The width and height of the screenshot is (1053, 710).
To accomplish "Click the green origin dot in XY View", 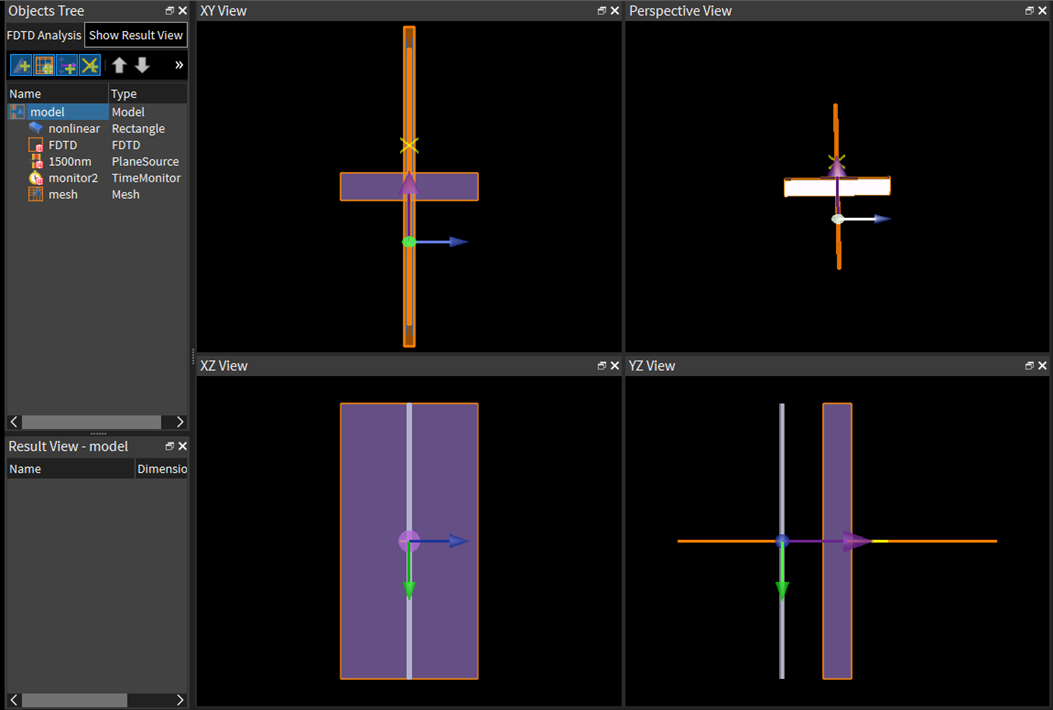I will tap(409, 242).
